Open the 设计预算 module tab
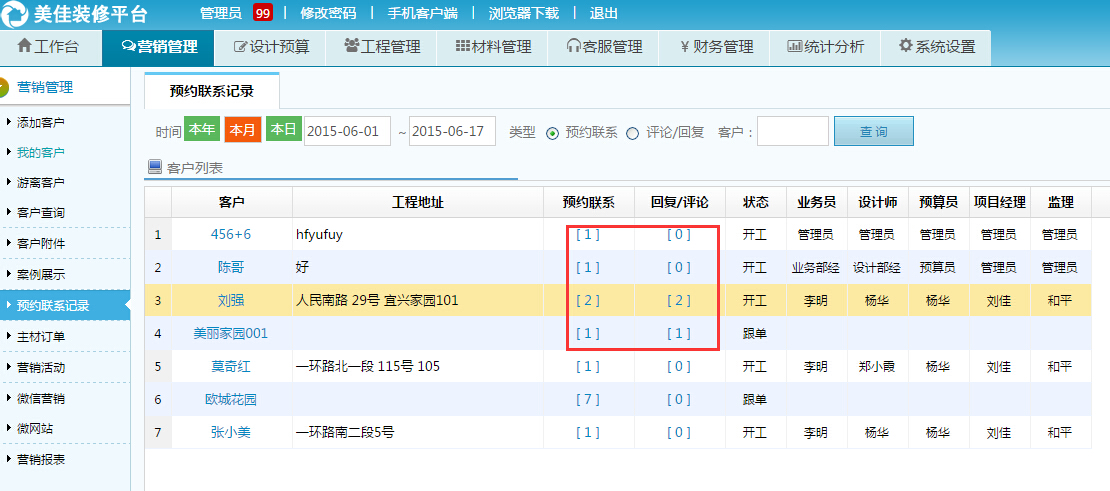This screenshot has width=1110, height=491. [271, 47]
